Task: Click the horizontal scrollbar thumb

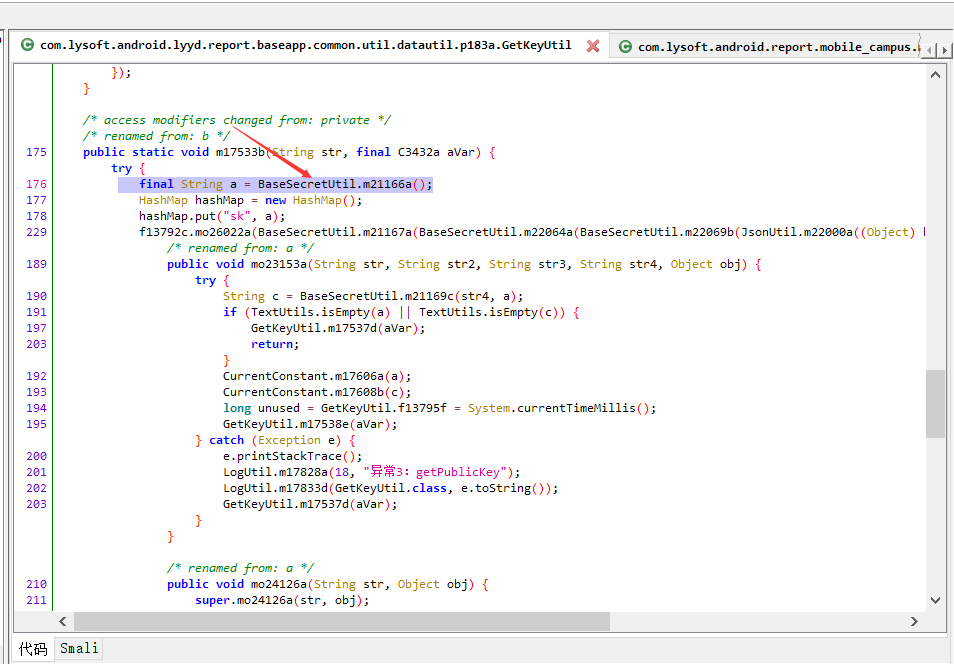Action: 342,621
